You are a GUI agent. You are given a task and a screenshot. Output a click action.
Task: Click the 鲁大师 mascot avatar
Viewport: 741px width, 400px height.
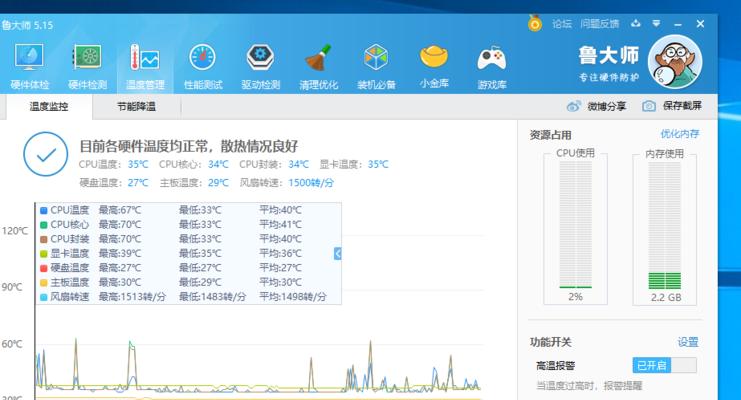tap(675, 61)
